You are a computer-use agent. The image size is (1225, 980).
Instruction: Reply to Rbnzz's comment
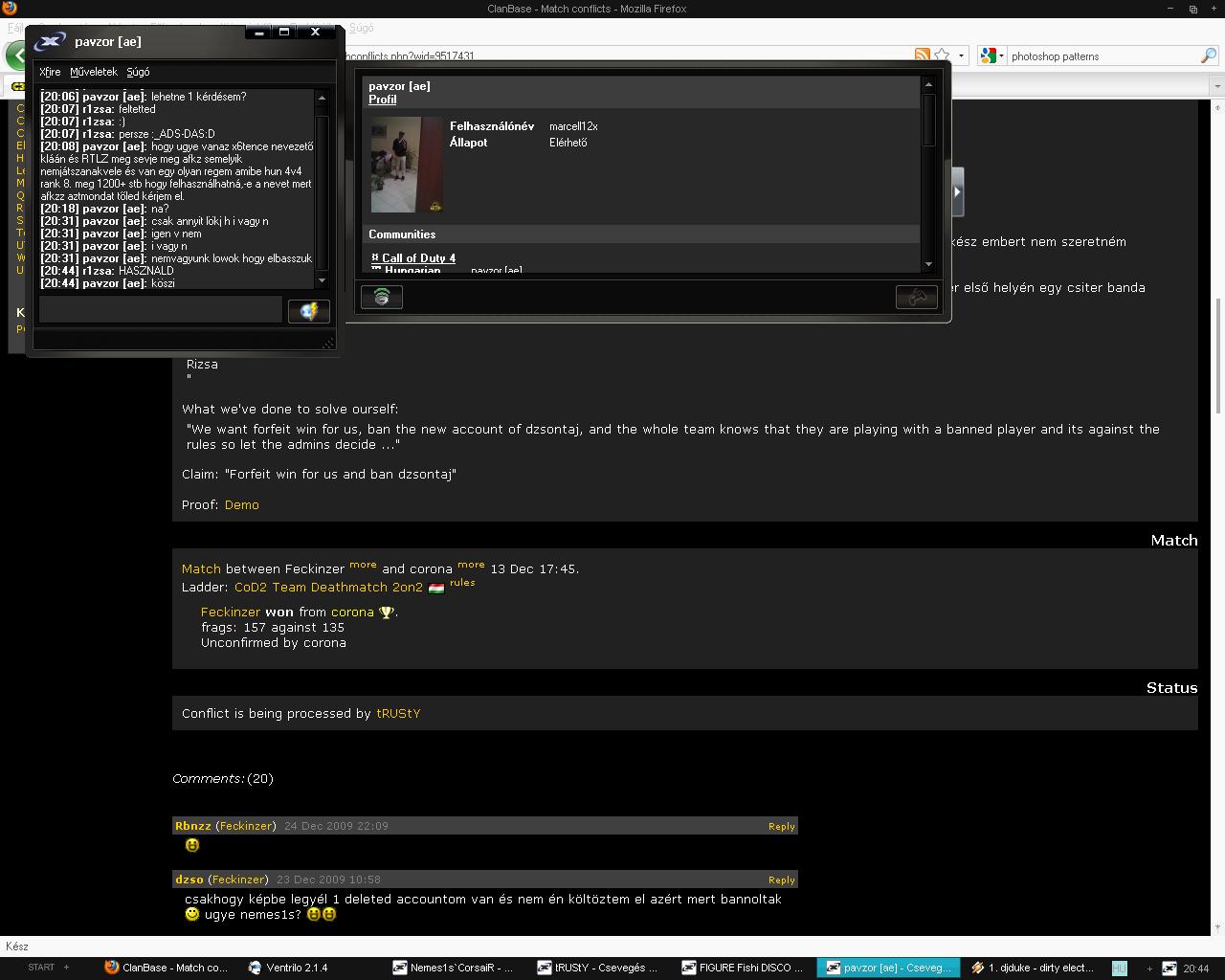coord(781,826)
